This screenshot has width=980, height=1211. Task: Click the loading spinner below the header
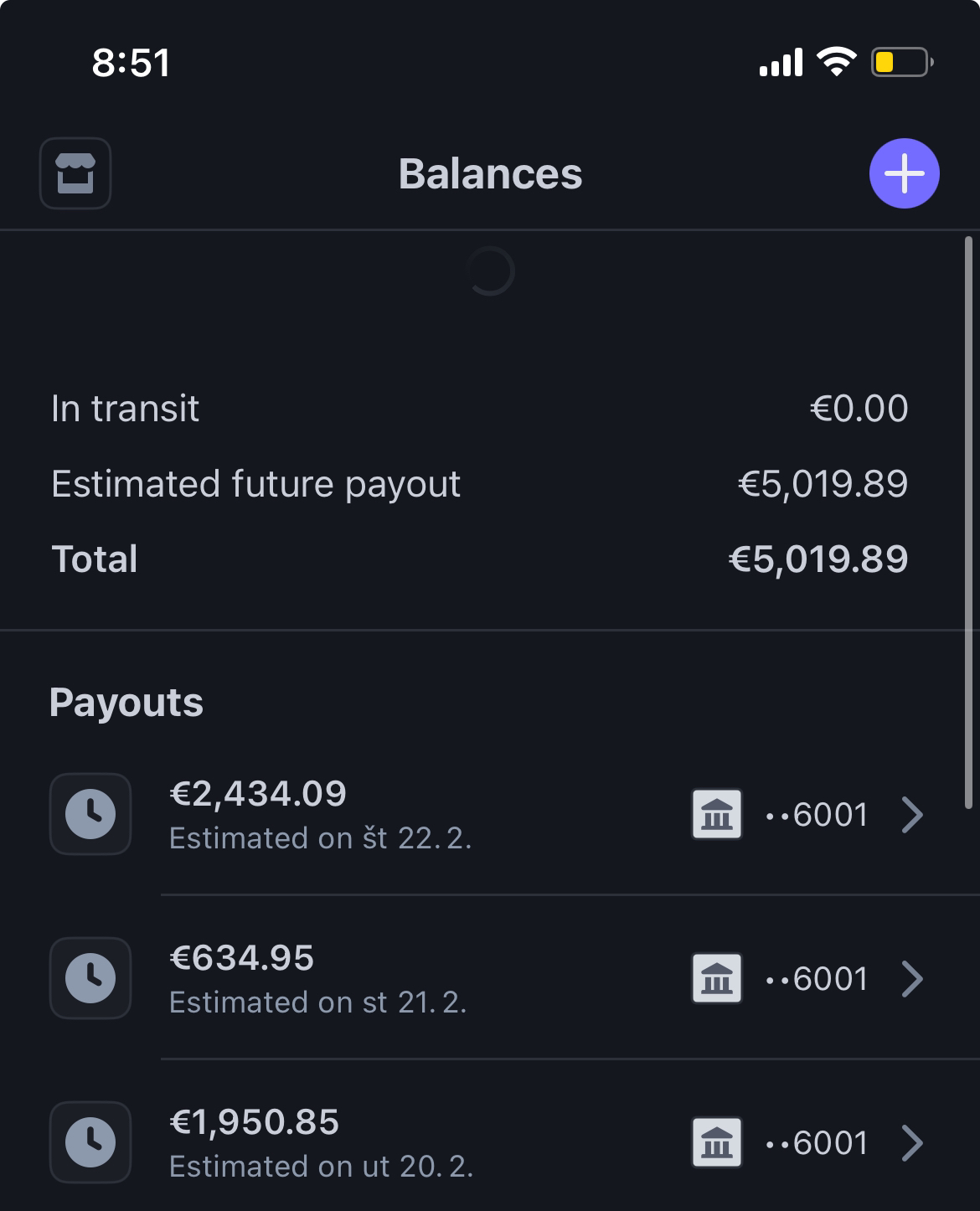(x=490, y=271)
